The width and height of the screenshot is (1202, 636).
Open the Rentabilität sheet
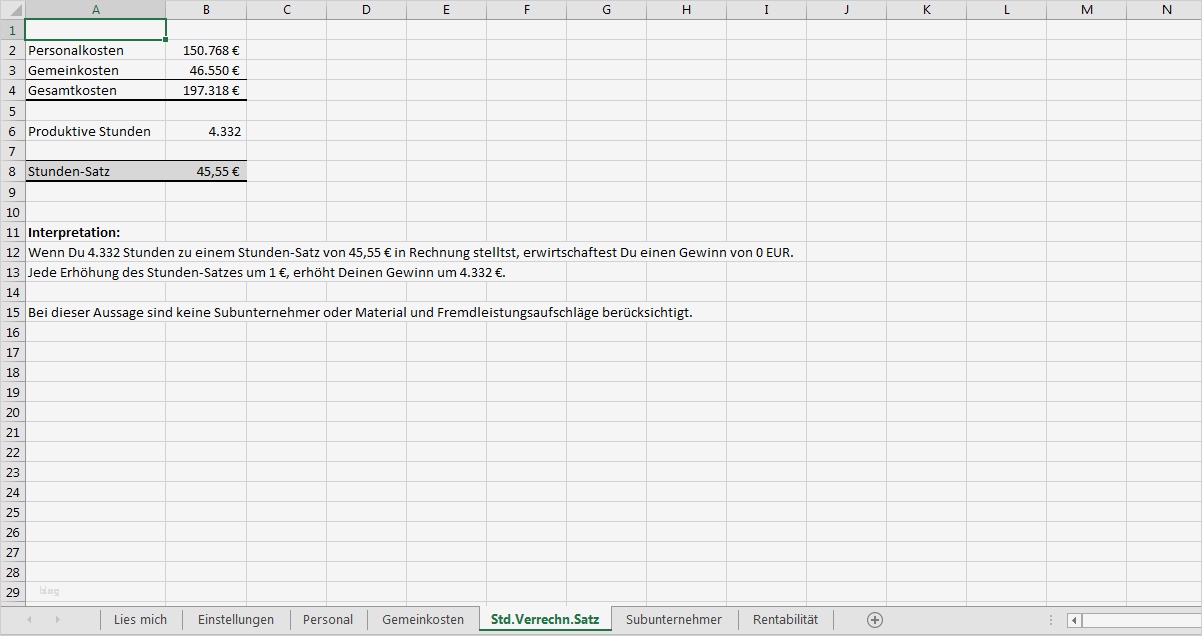pos(783,619)
